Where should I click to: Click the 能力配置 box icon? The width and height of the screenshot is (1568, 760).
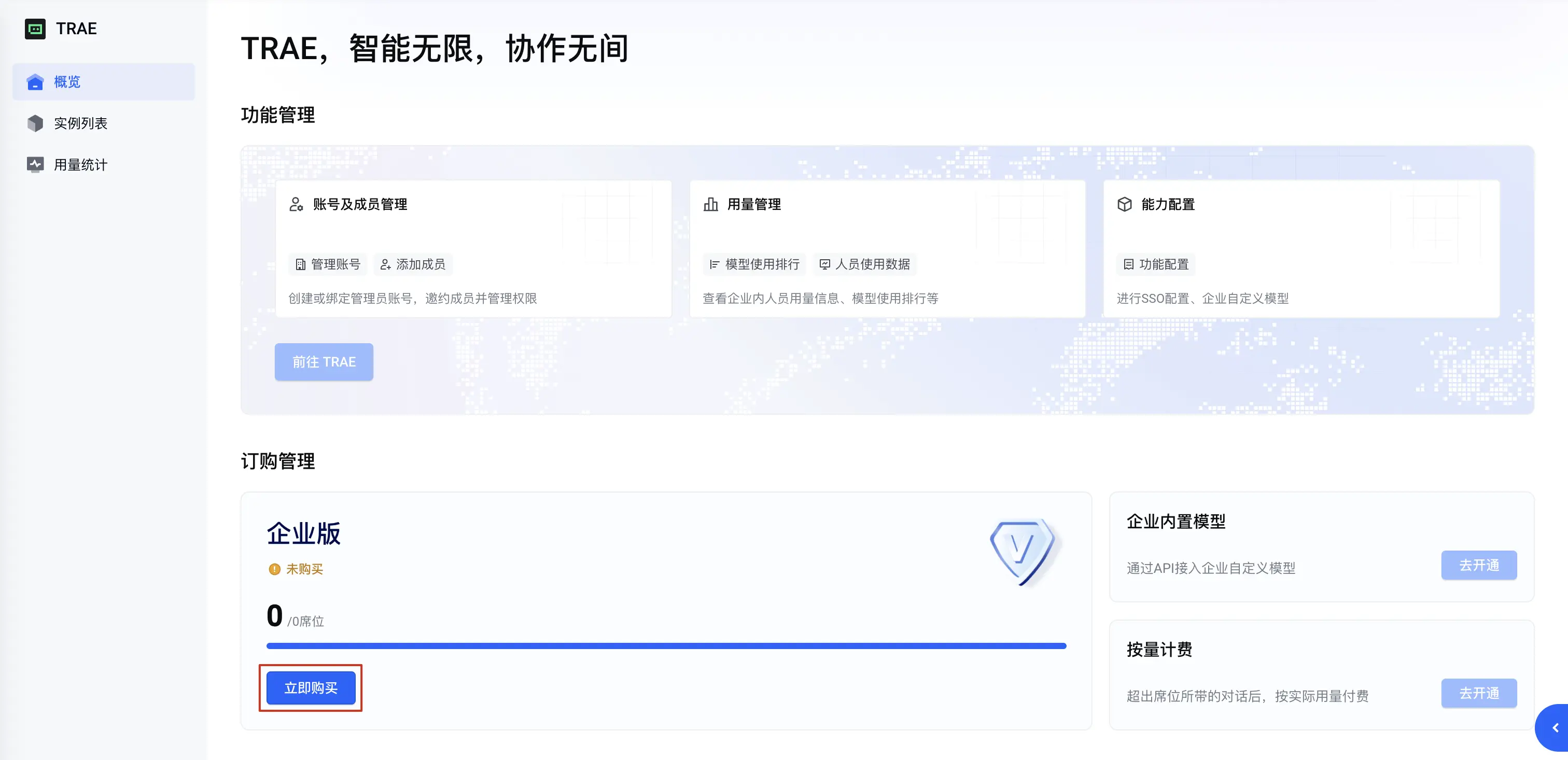[x=1124, y=204]
